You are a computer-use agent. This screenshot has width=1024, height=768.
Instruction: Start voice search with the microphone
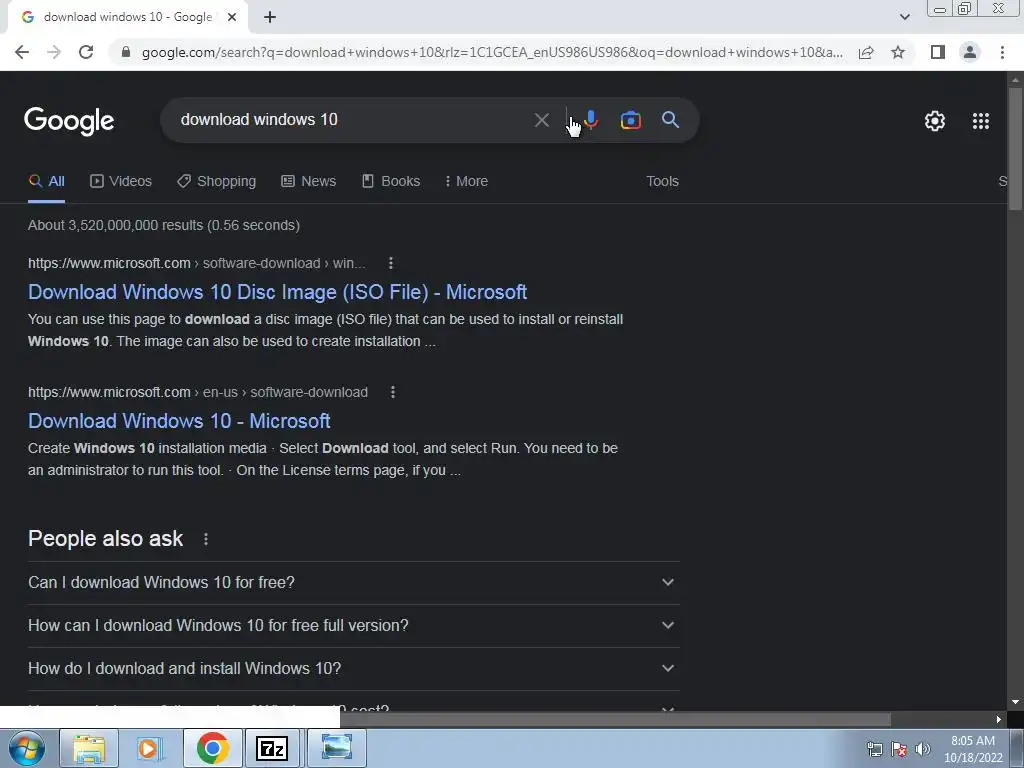[x=591, y=120]
